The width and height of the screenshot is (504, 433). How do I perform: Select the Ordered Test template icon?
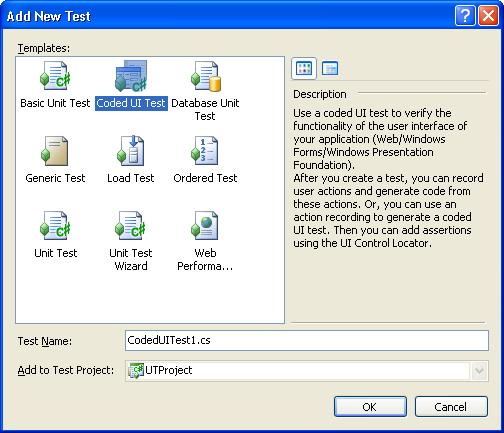tap(205, 151)
